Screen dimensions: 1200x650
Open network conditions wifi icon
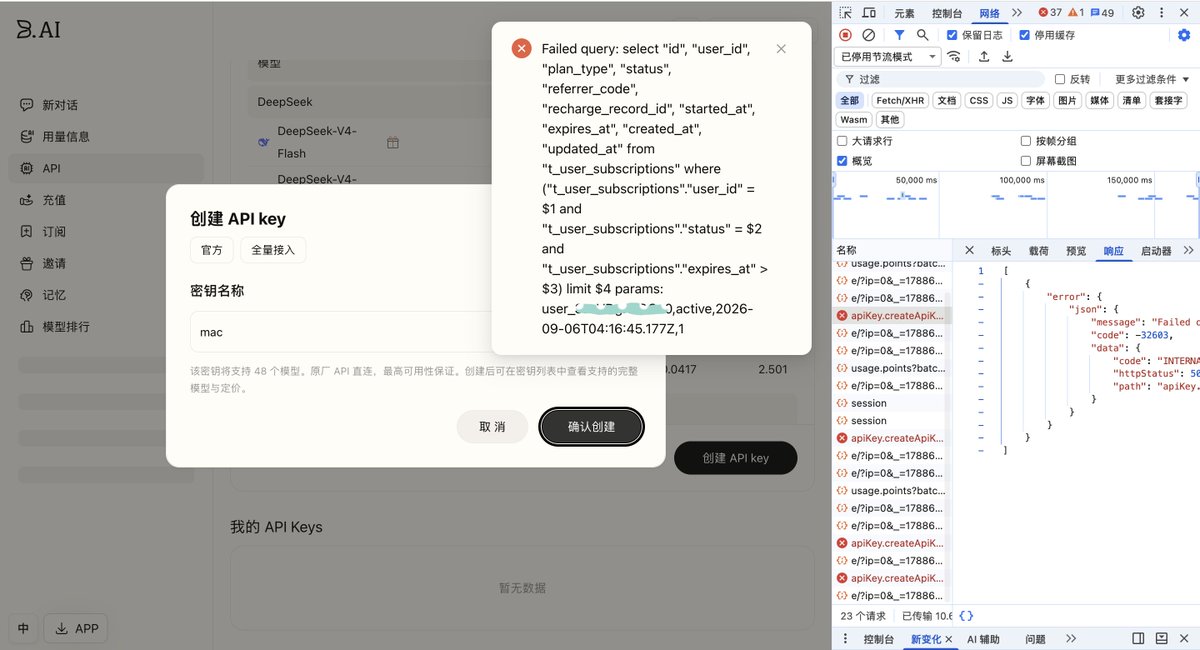(x=954, y=57)
